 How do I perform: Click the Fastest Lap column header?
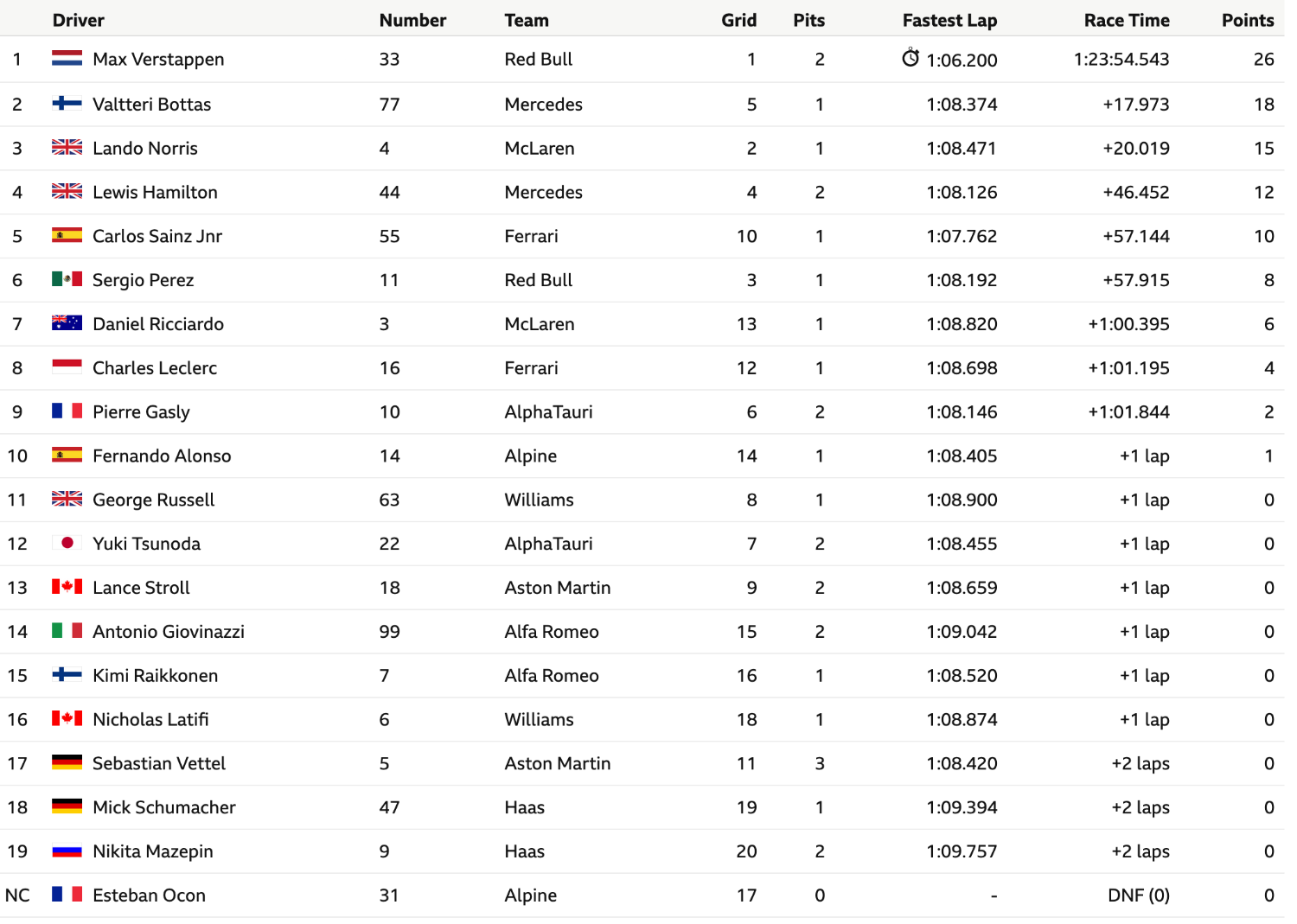949,20
